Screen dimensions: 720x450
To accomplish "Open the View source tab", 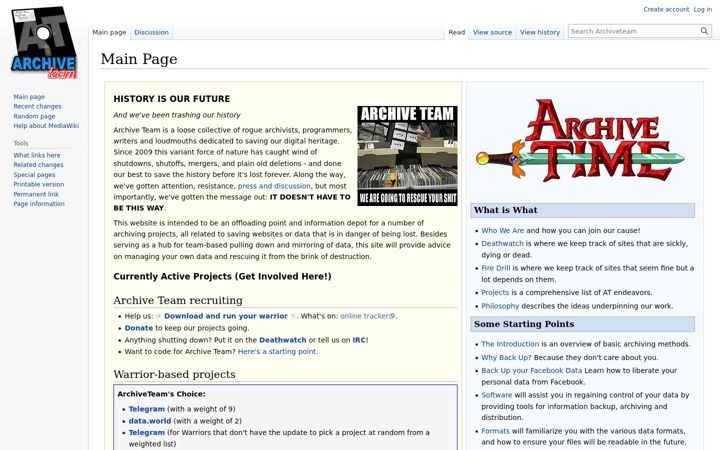I will tap(492, 32).
